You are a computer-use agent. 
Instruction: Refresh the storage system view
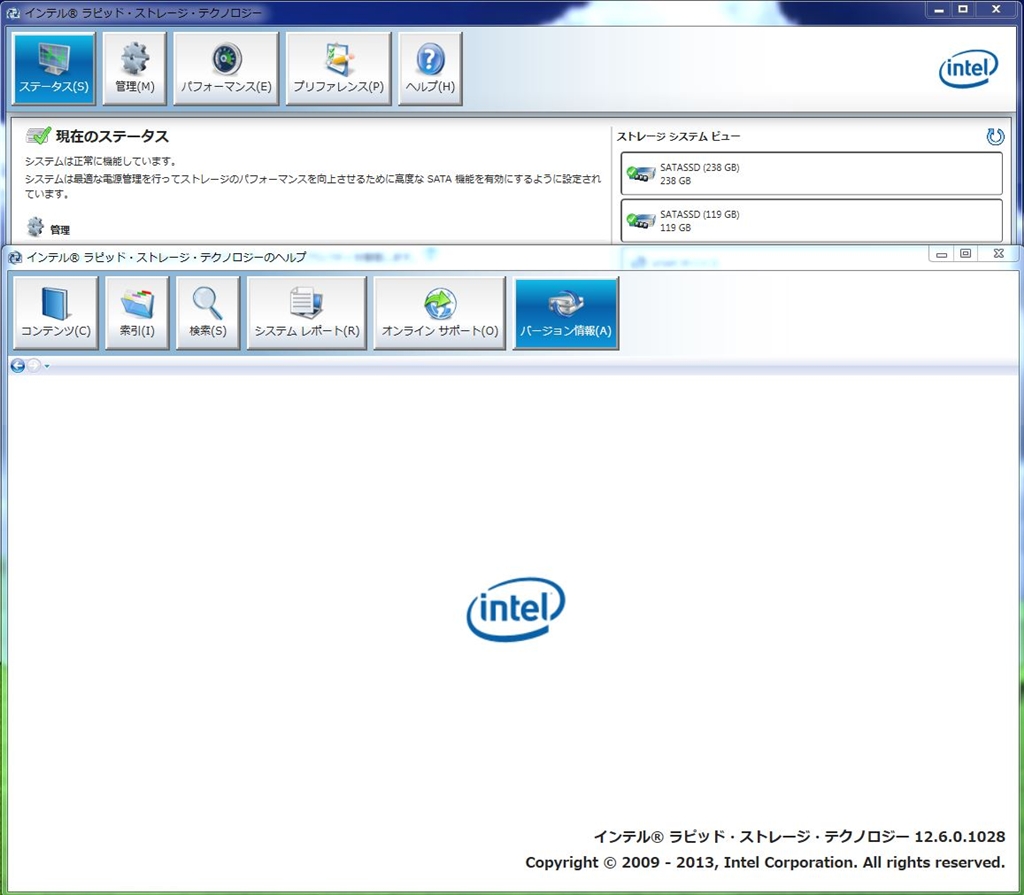[x=994, y=136]
